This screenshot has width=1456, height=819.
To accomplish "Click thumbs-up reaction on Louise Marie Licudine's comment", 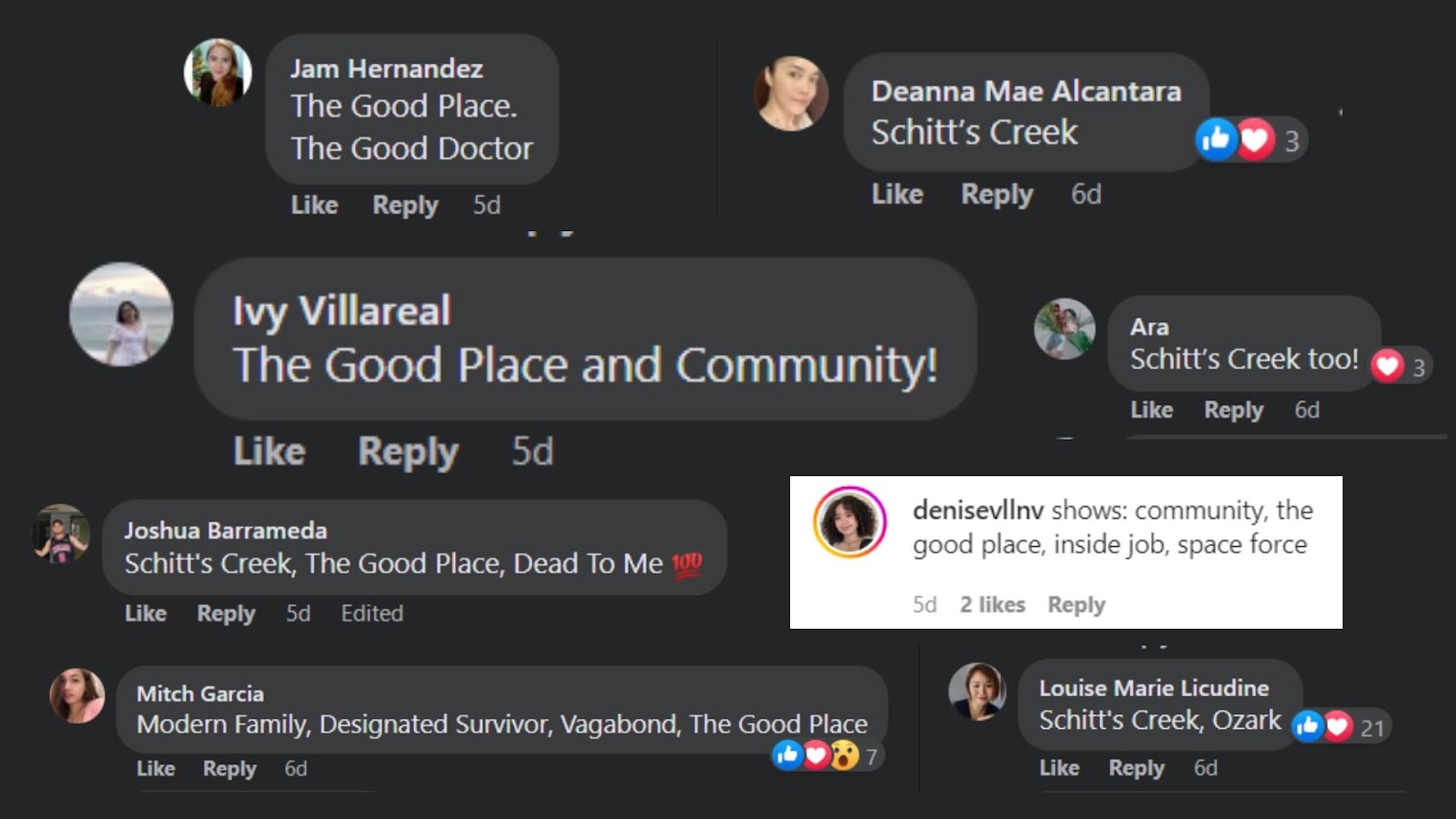I will tap(1308, 726).
